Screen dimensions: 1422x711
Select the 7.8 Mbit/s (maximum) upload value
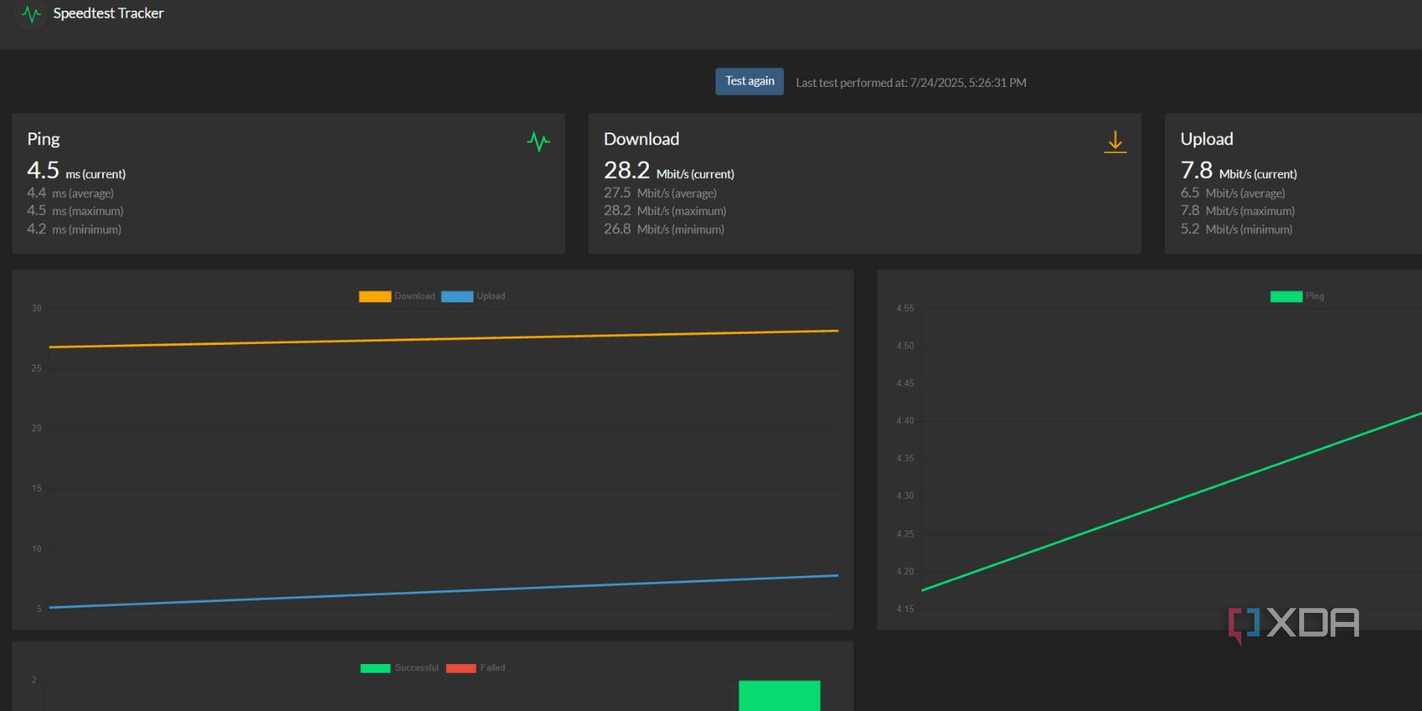[x=1237, y=211]
